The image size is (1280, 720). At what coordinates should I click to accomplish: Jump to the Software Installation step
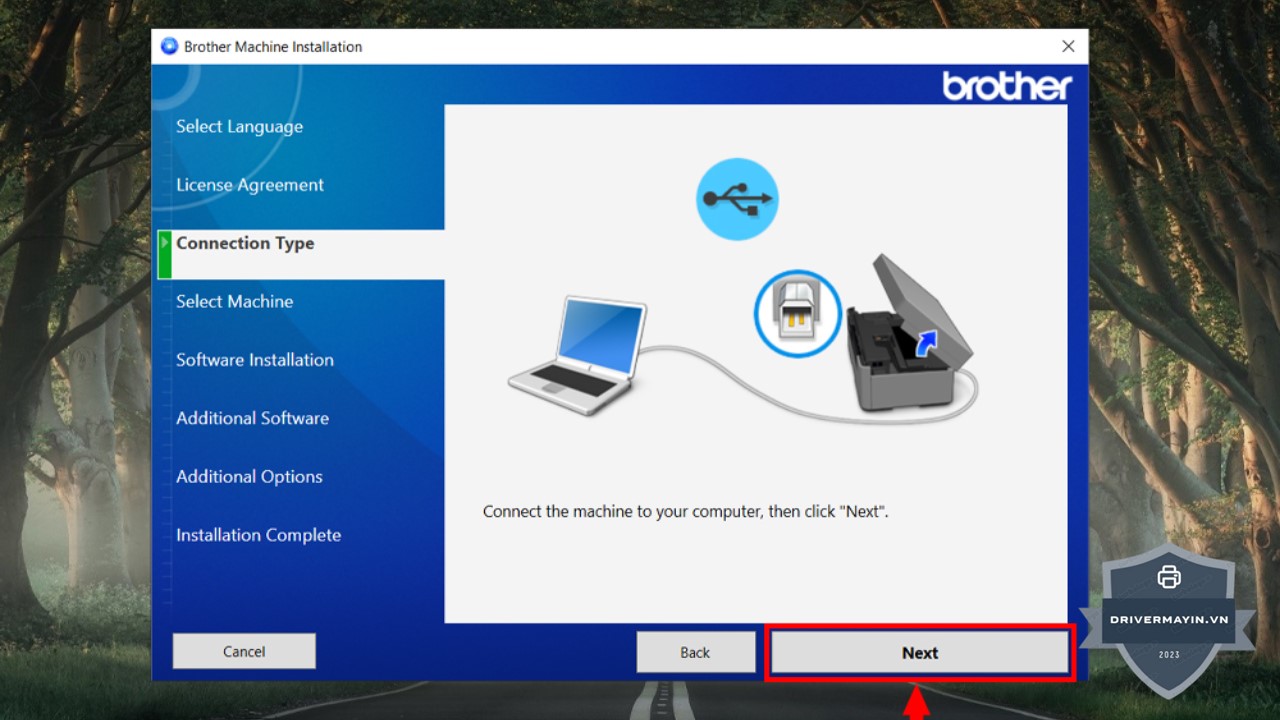[255, 360]
